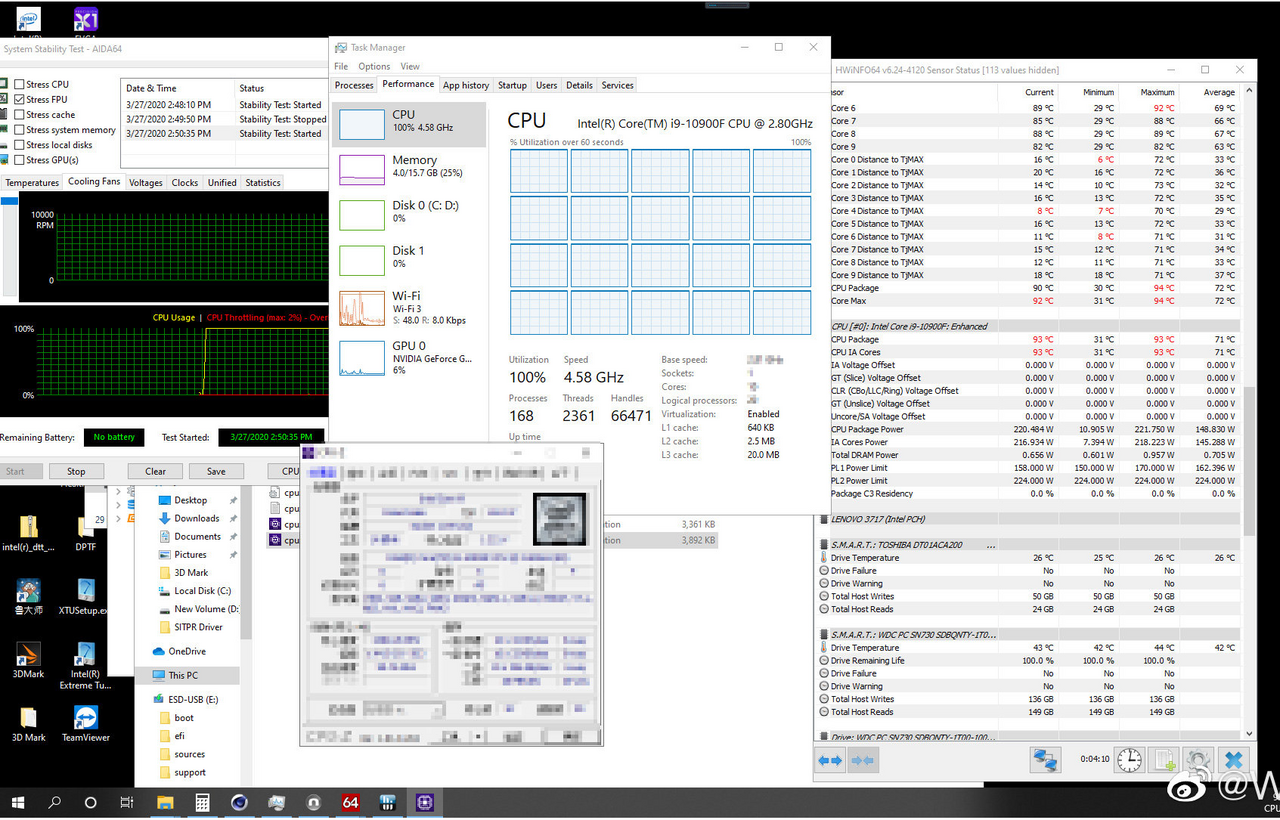This screenshot has width=1280, height=820.
Task: Select the Disk 1 performance item
Action: [x=409, y=259]
